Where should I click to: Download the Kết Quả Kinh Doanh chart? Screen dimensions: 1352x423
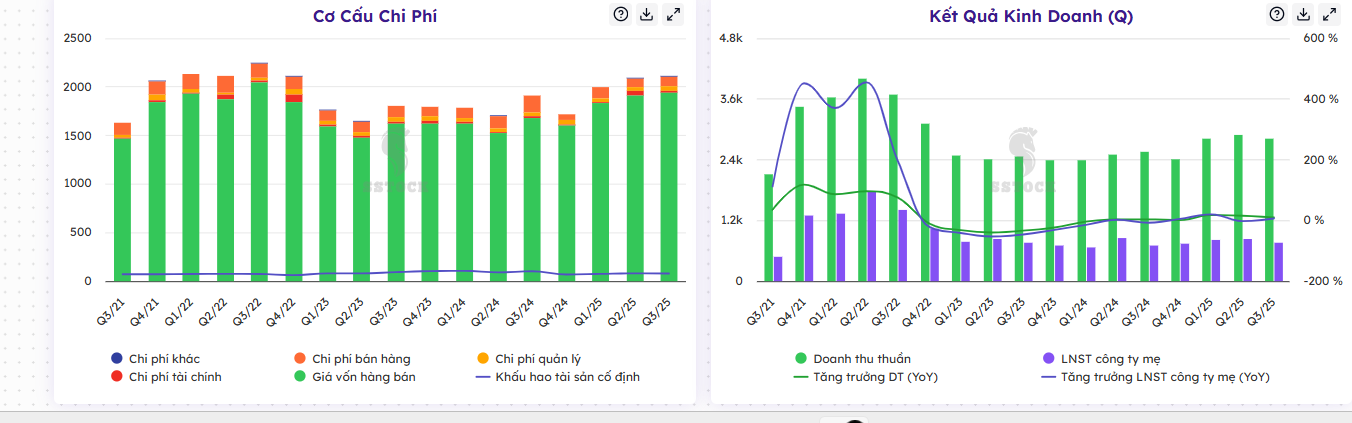tap(1303, 14)
